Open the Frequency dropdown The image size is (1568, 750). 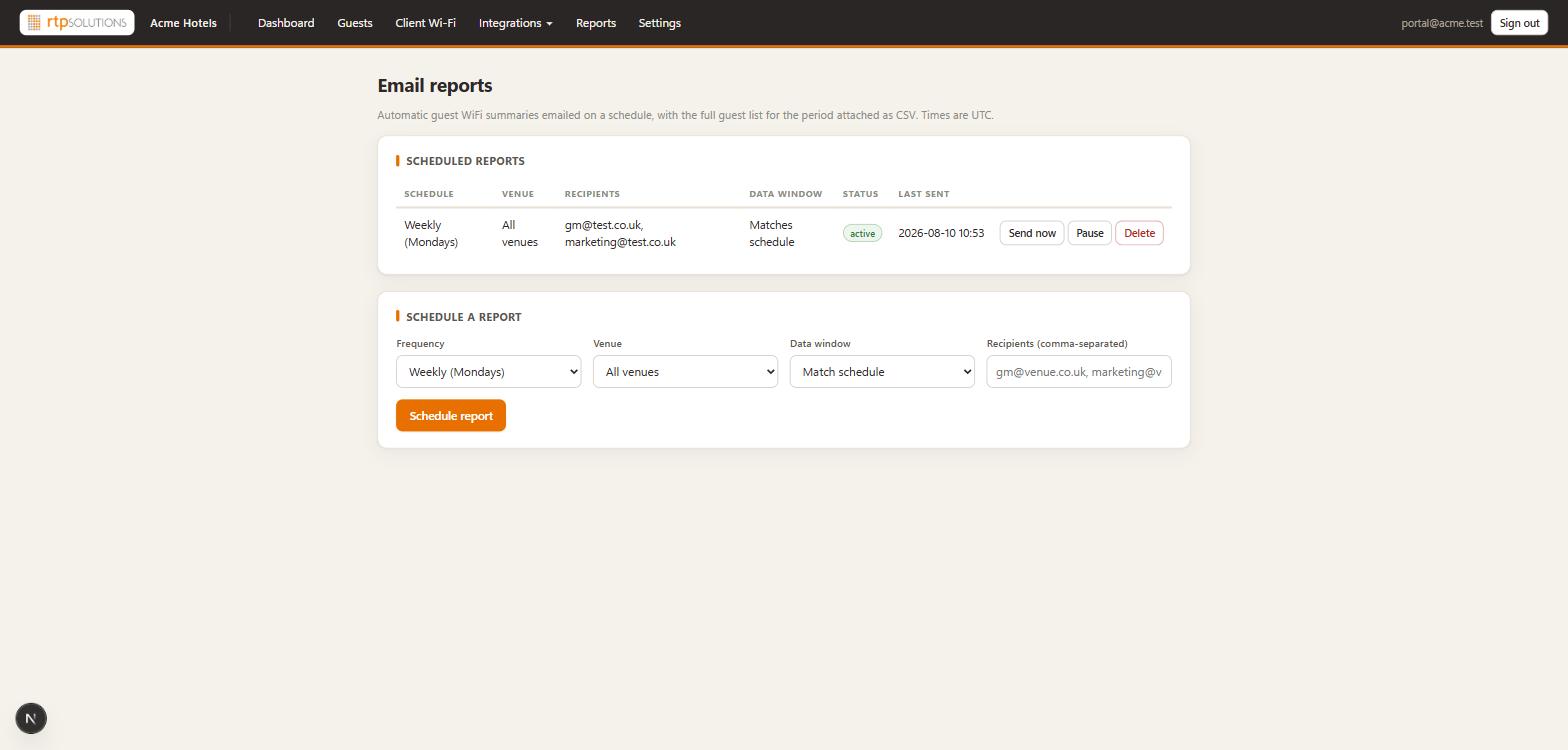488,372
